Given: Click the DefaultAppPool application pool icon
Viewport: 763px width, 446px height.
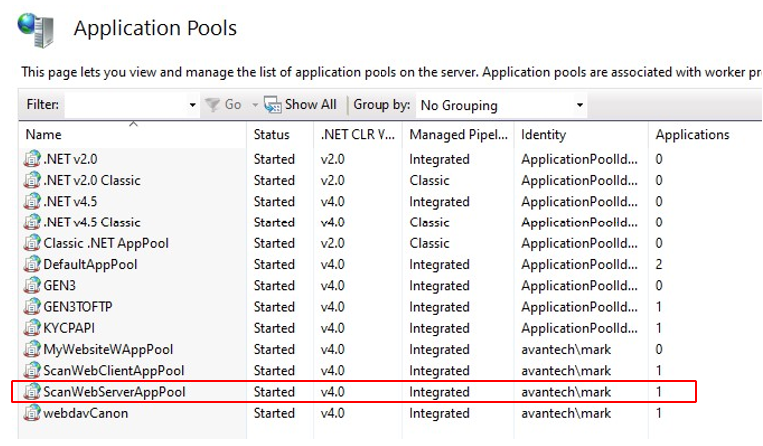Looking at the screenshot, I should tap(32, 265).
